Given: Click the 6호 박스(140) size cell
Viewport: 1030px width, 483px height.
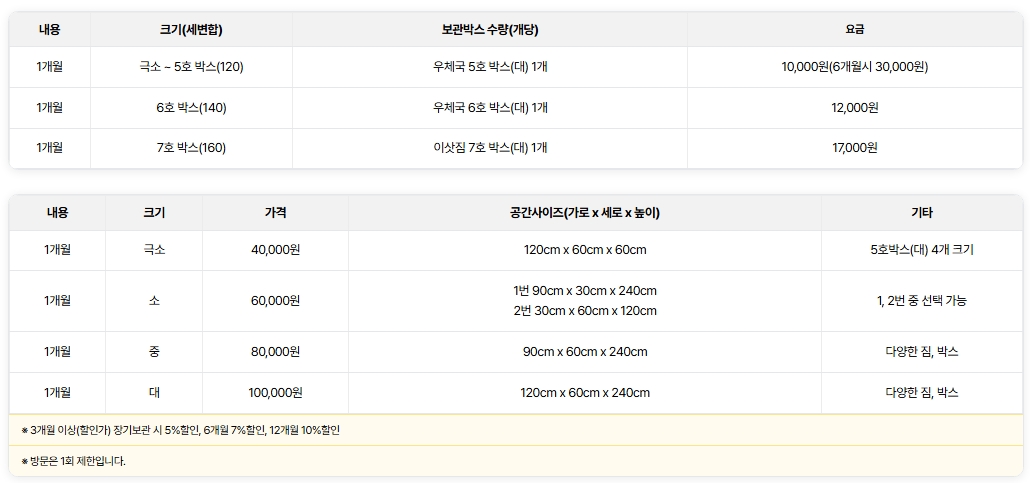Looking at the screenshot, I should tap(191, 108).
